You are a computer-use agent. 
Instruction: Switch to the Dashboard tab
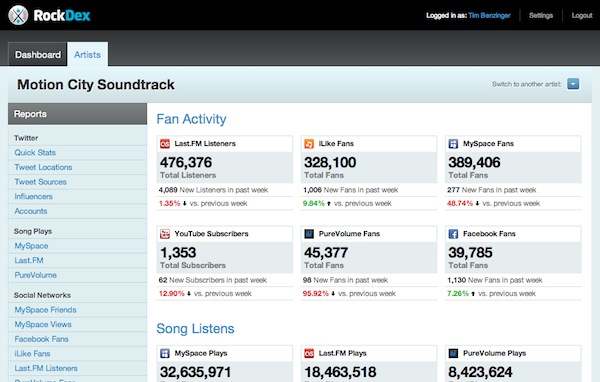click(x=38, y=54)
